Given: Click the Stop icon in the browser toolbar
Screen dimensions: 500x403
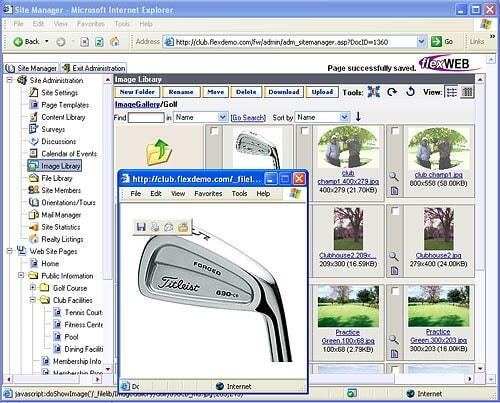Looking at the screenshot, I should (85, 42).
